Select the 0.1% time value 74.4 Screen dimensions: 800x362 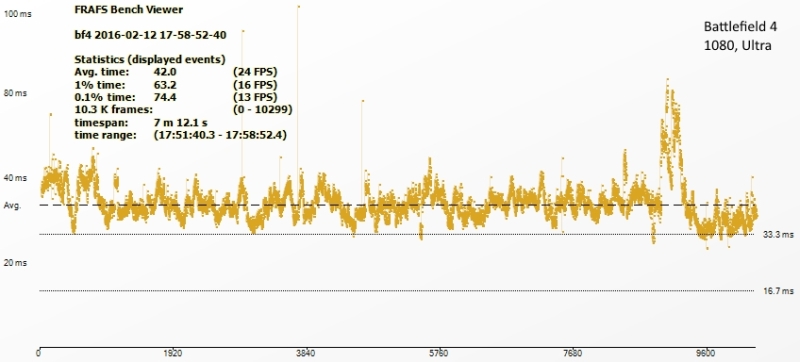click(x=165, y=97)
